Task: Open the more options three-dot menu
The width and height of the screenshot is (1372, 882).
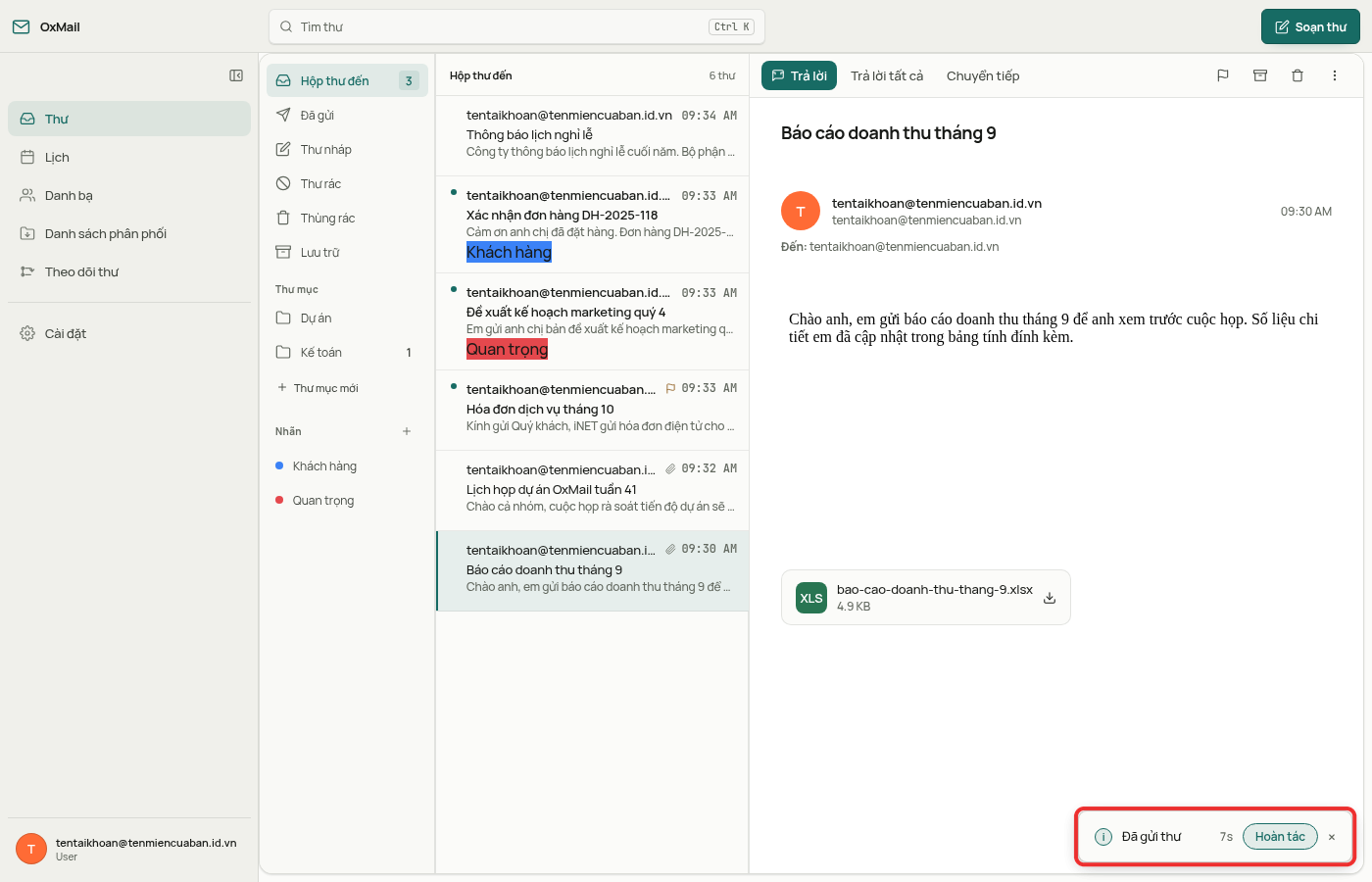Action: point(1335,75)
